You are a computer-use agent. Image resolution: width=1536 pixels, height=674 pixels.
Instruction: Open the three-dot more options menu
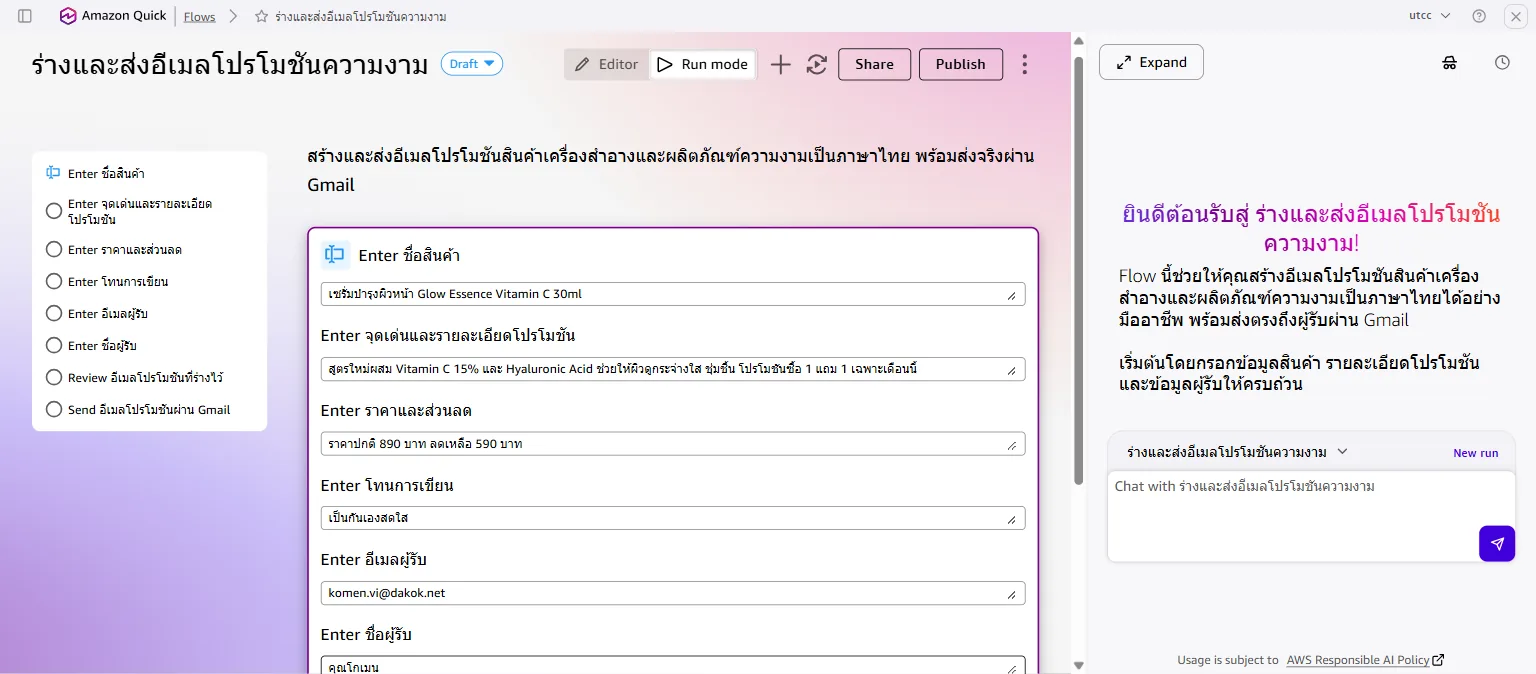point(1024,64)
